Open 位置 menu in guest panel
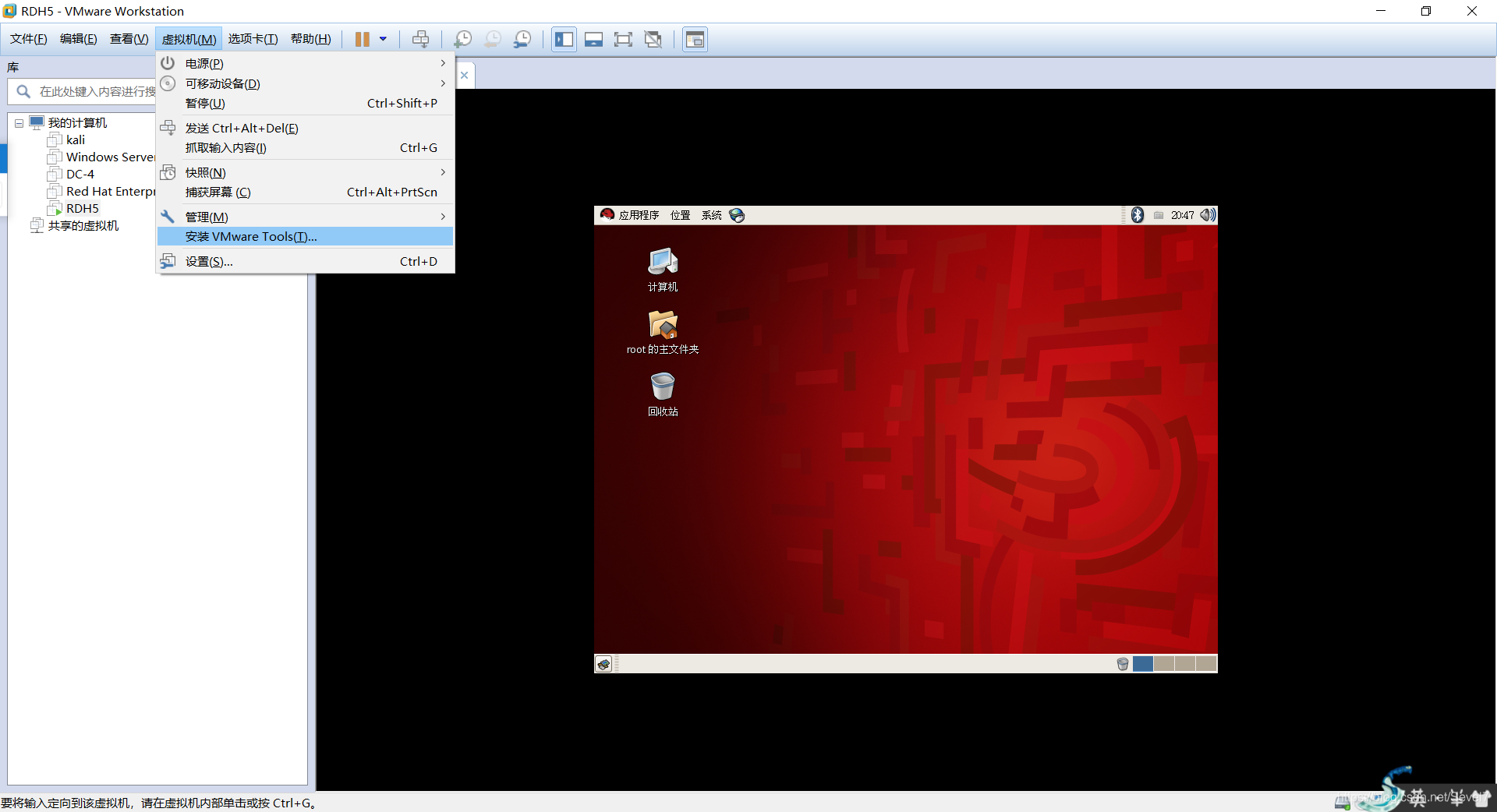Viewport: 1497px width, 812px height. coord(681,215)
